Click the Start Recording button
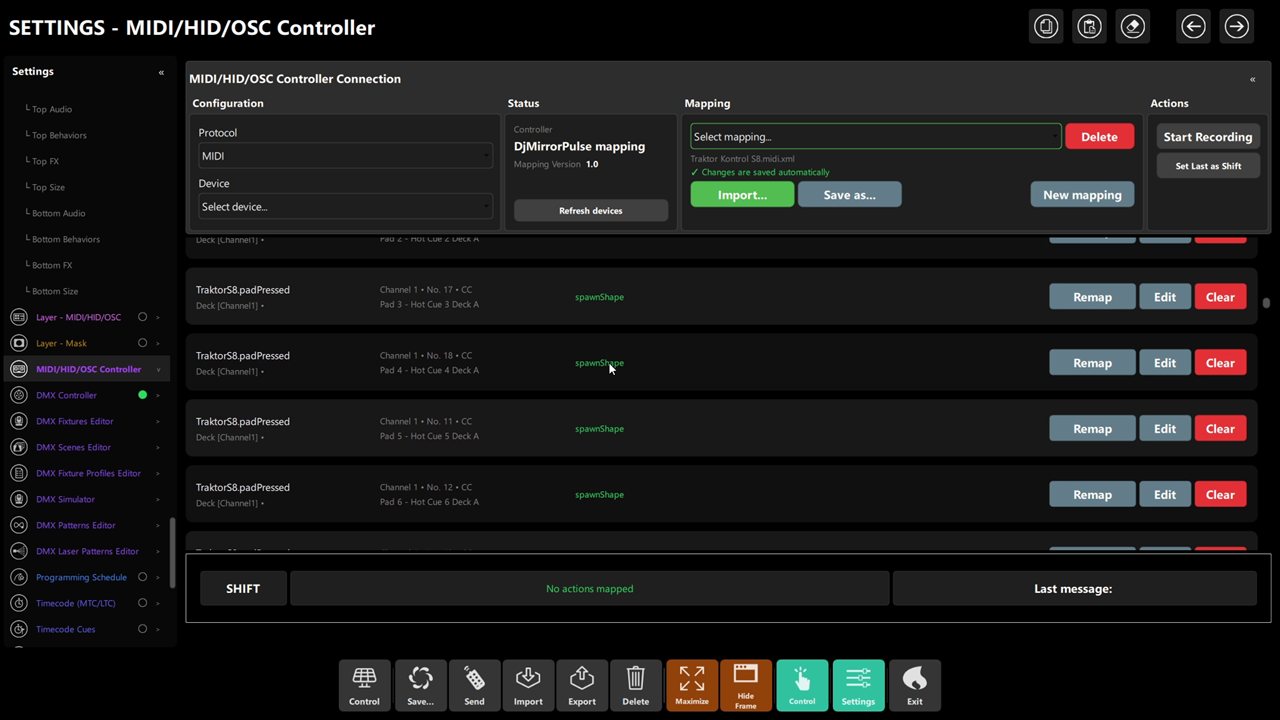 [1208, 137]
